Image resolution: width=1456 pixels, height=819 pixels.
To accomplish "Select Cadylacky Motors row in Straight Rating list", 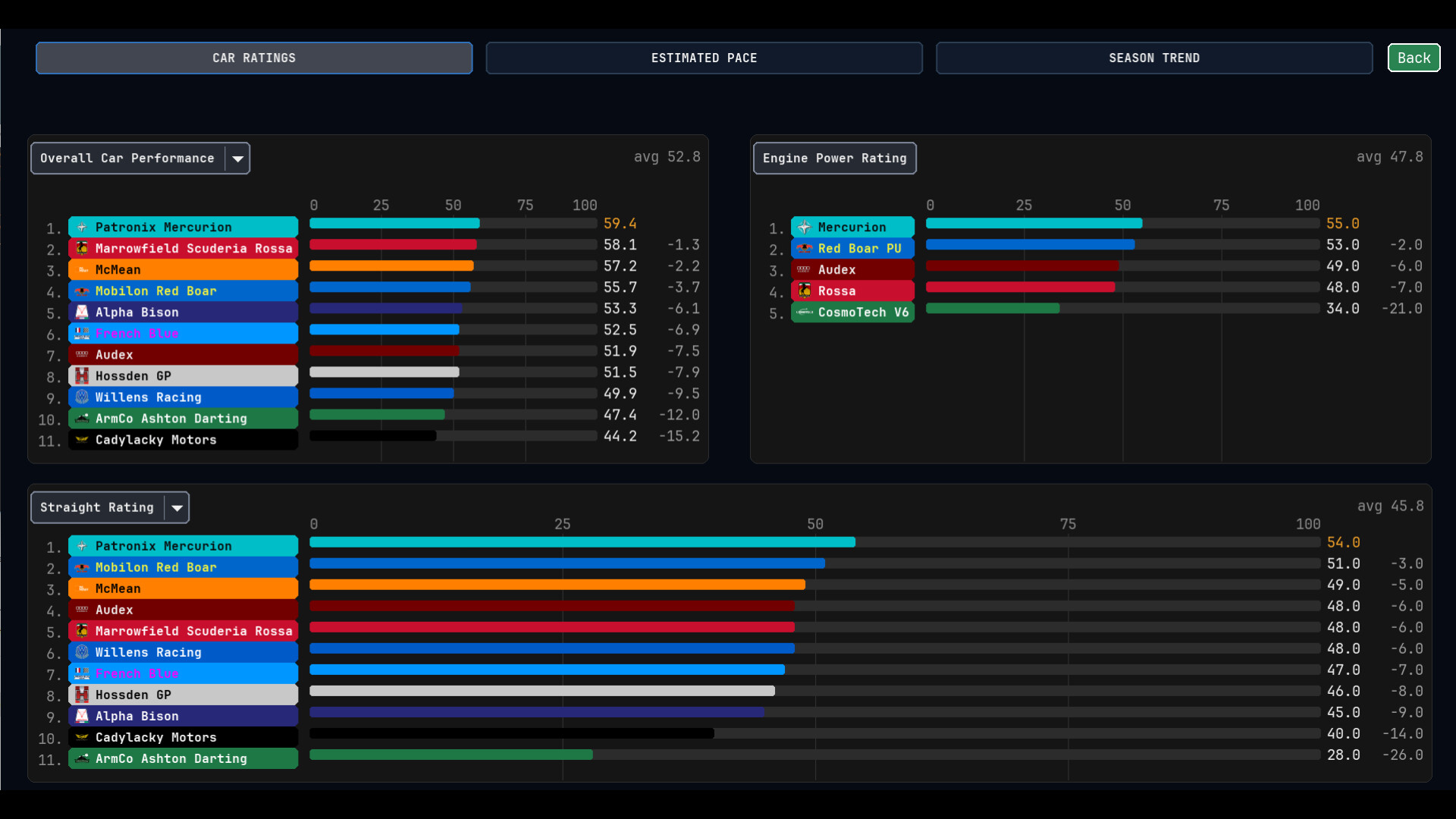I will 184,737.
